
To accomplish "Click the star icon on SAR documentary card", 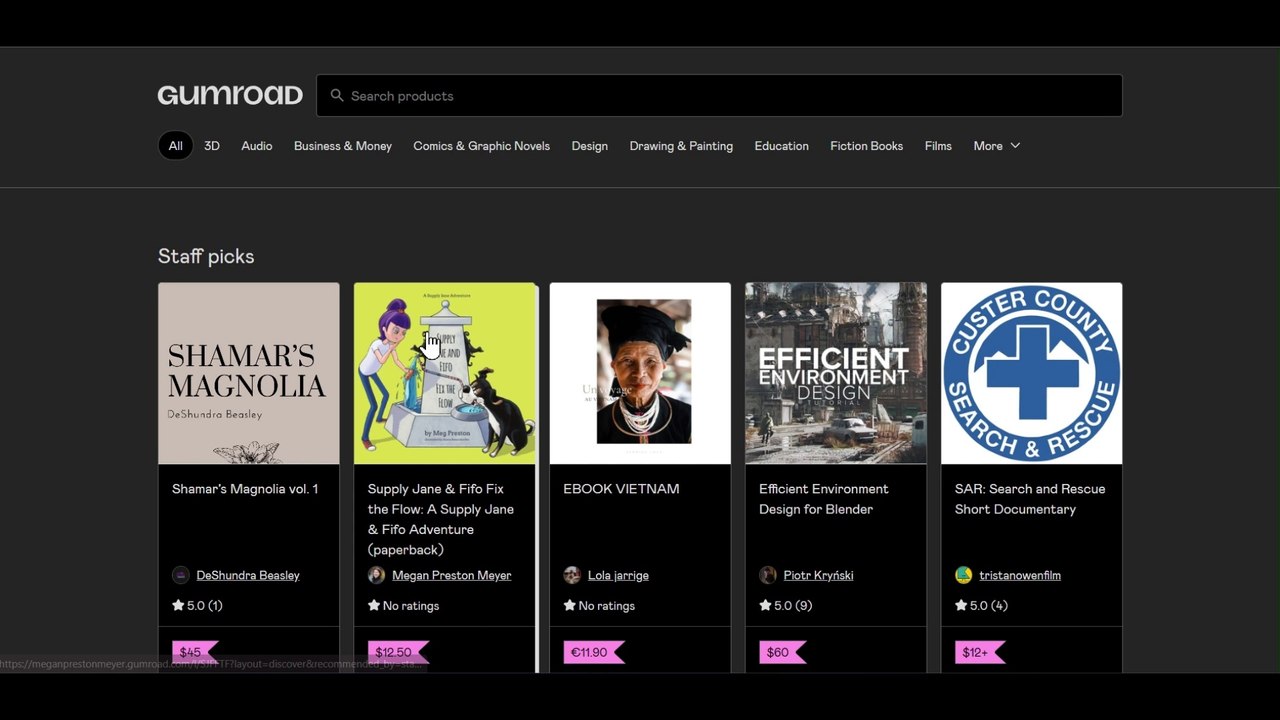I will click(961, 605).
